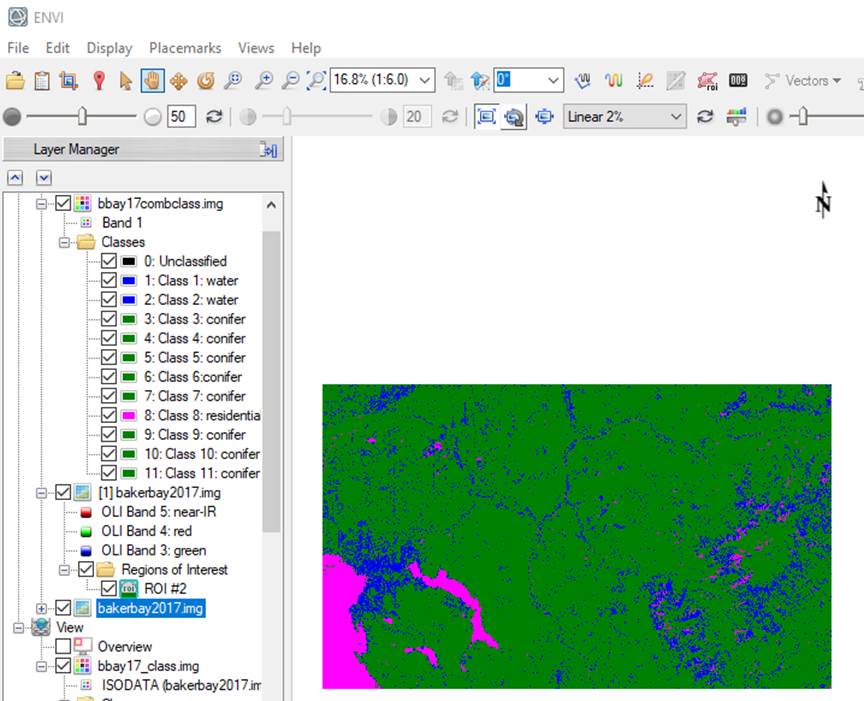This screenshot has height=701, width=864.
Task: Click the Rotate view tool
Action: click(206, 80)
